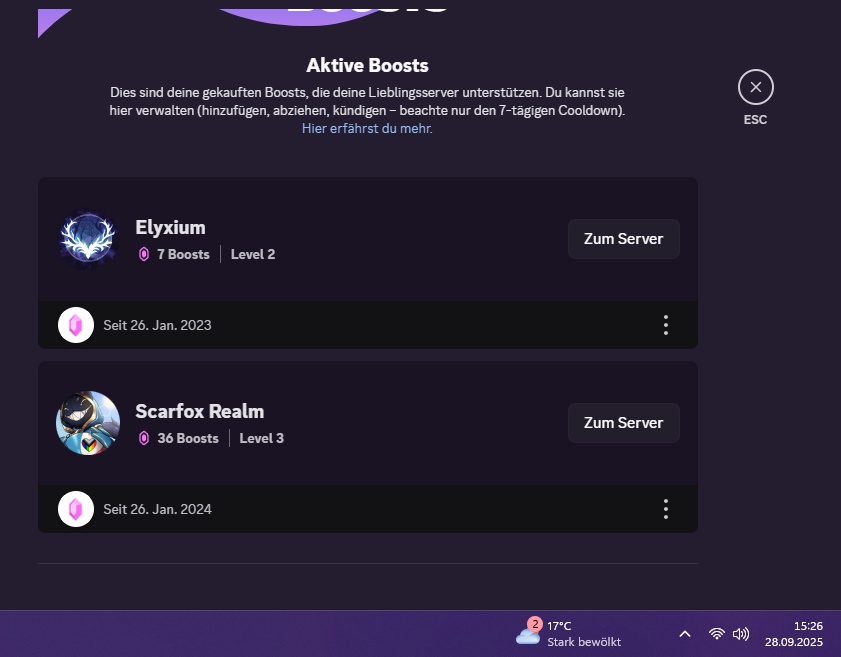Screen dimensions: 841x657
Task: Expand the hidden system tray icons chevron
Action: [685, 634]
